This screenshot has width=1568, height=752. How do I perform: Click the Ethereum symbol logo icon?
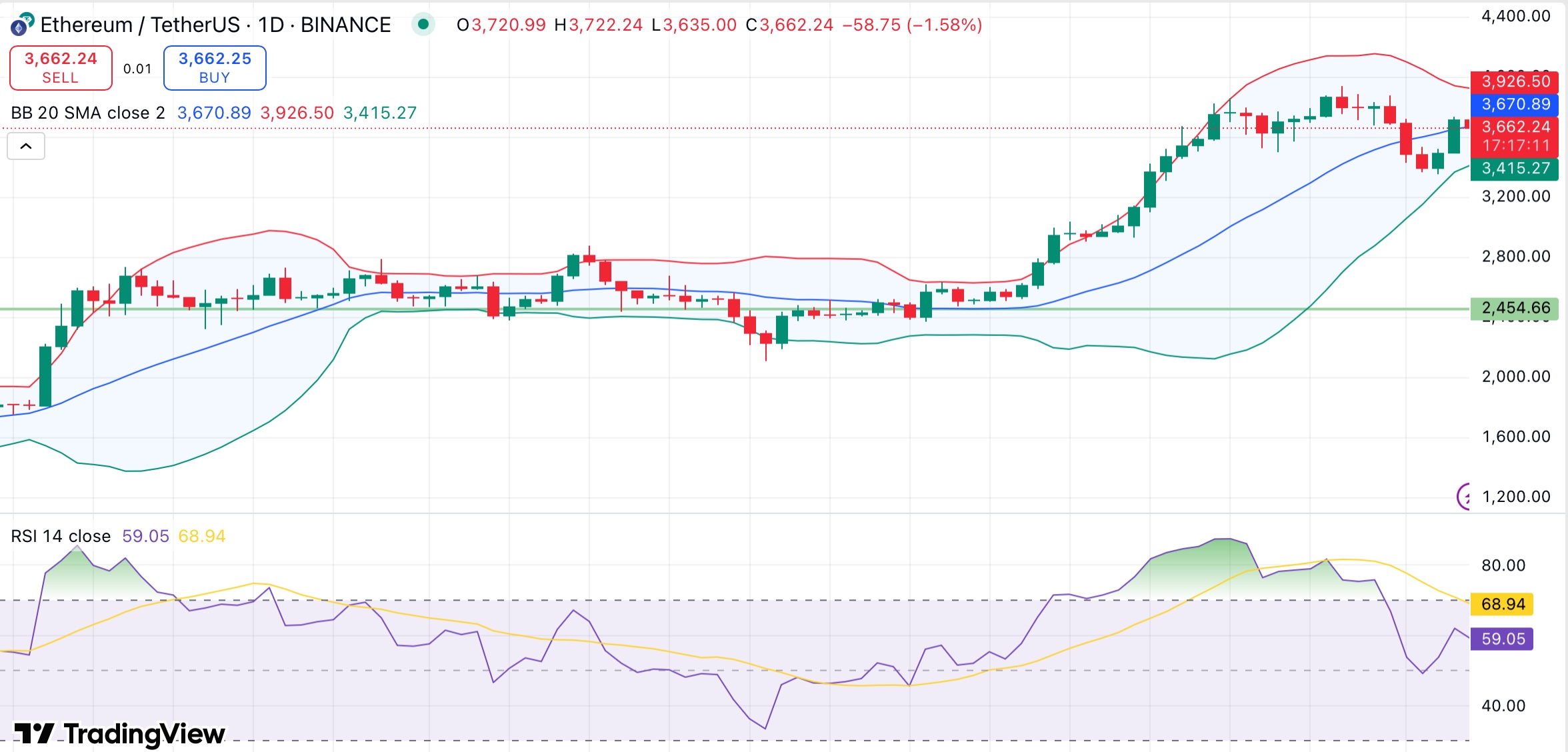21,25
